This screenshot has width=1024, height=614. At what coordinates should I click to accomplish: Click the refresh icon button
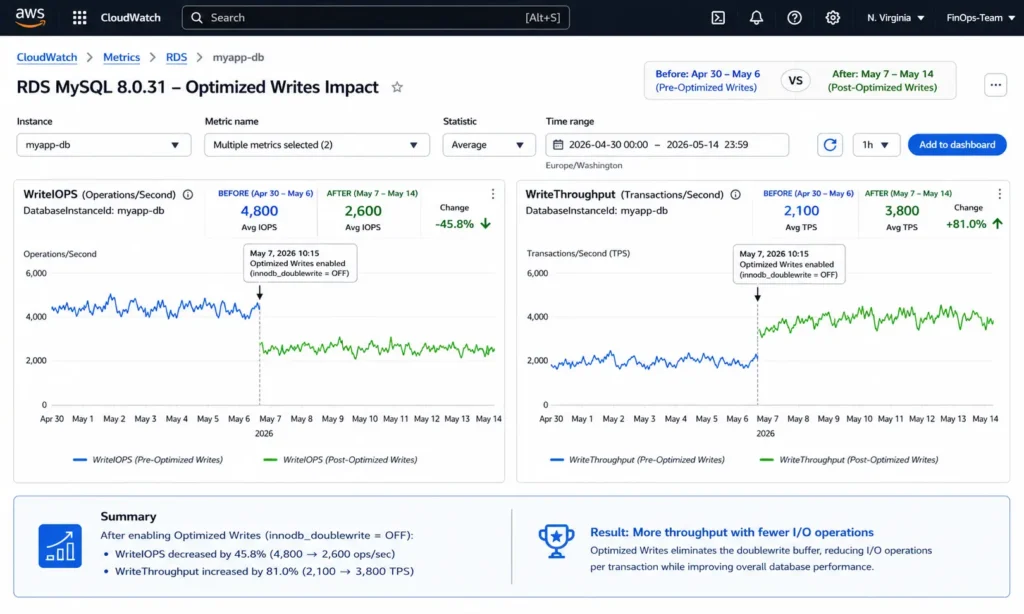[829, 144]
